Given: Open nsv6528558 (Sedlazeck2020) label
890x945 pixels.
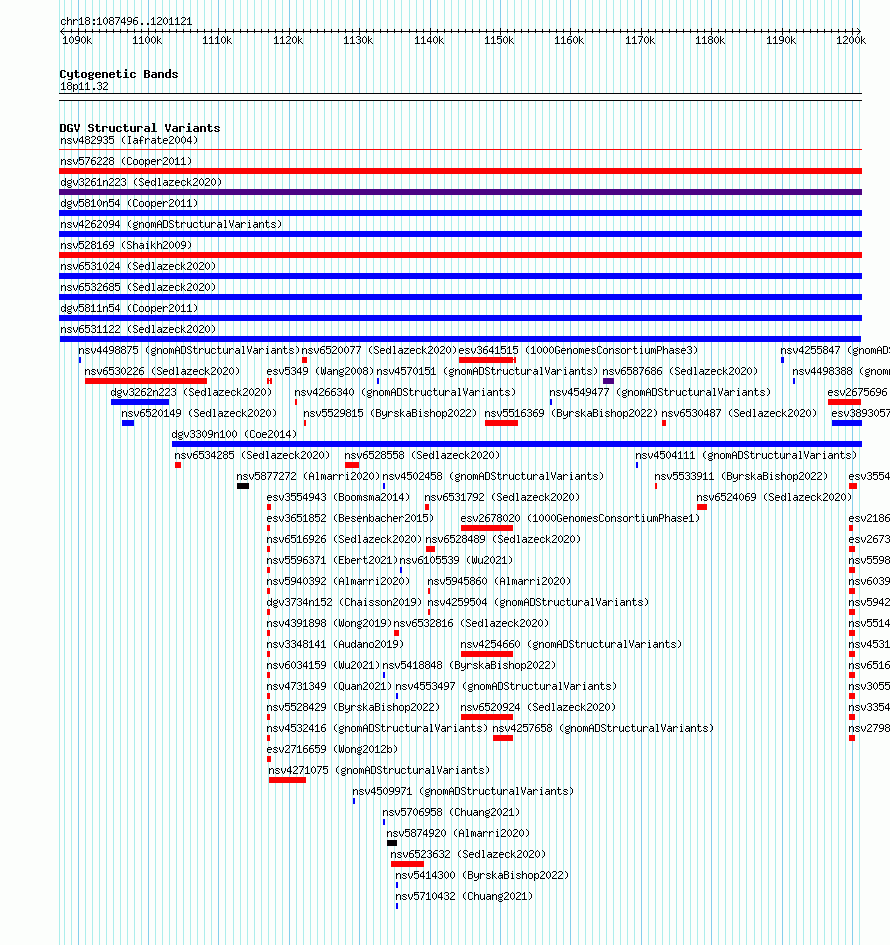Looking at the screenshot, I should [x=422, y=456].
